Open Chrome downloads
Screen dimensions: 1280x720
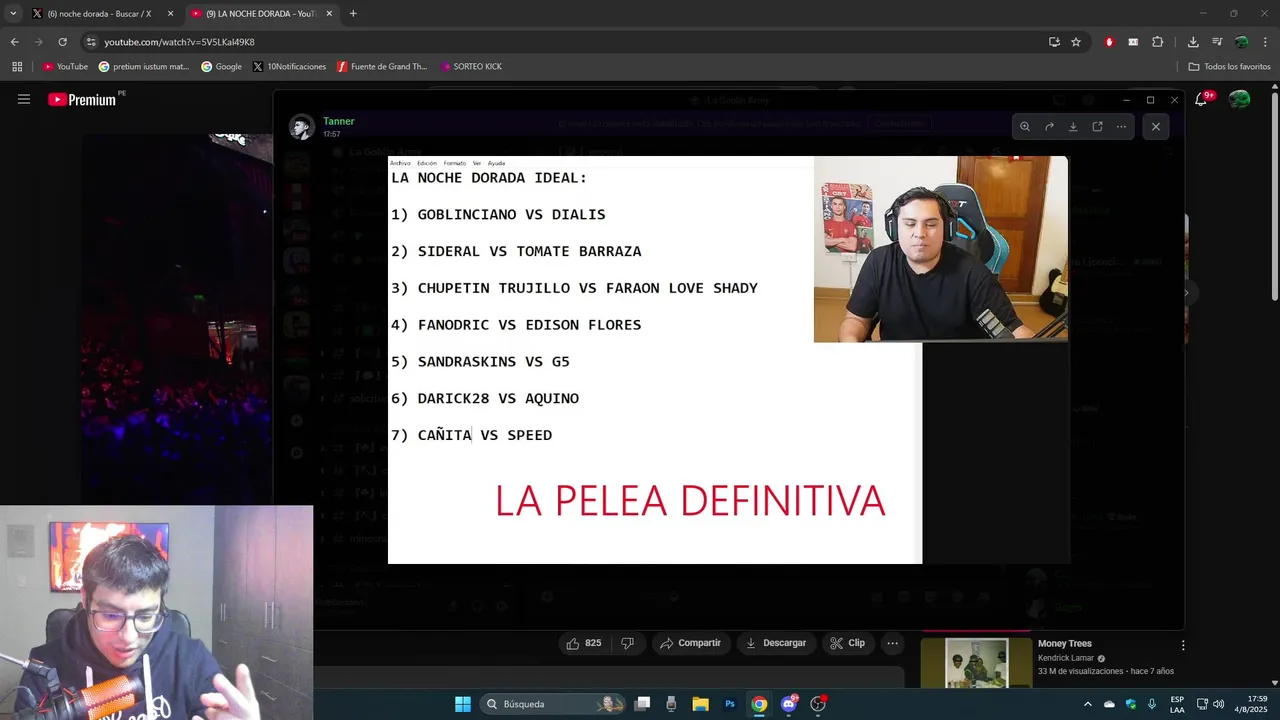pos(1193,42)
